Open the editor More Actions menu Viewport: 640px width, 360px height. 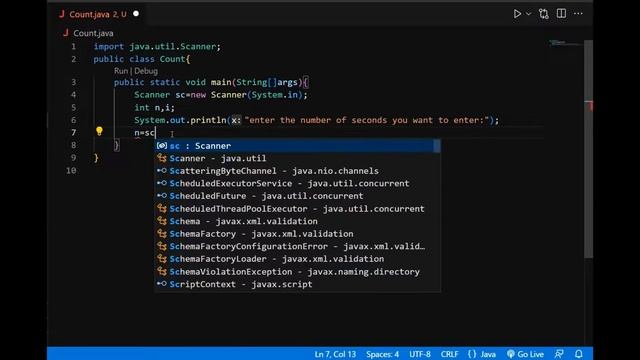tap(578, 13)
